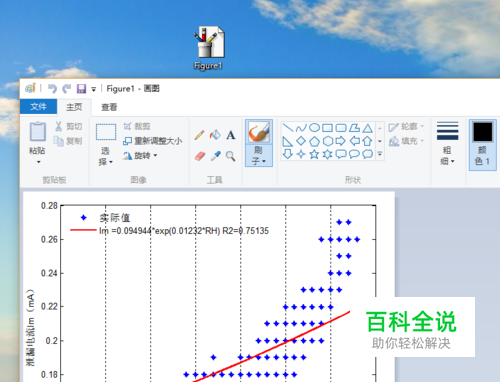
Task: Choose the Hexagon shape
Action: 328,141
